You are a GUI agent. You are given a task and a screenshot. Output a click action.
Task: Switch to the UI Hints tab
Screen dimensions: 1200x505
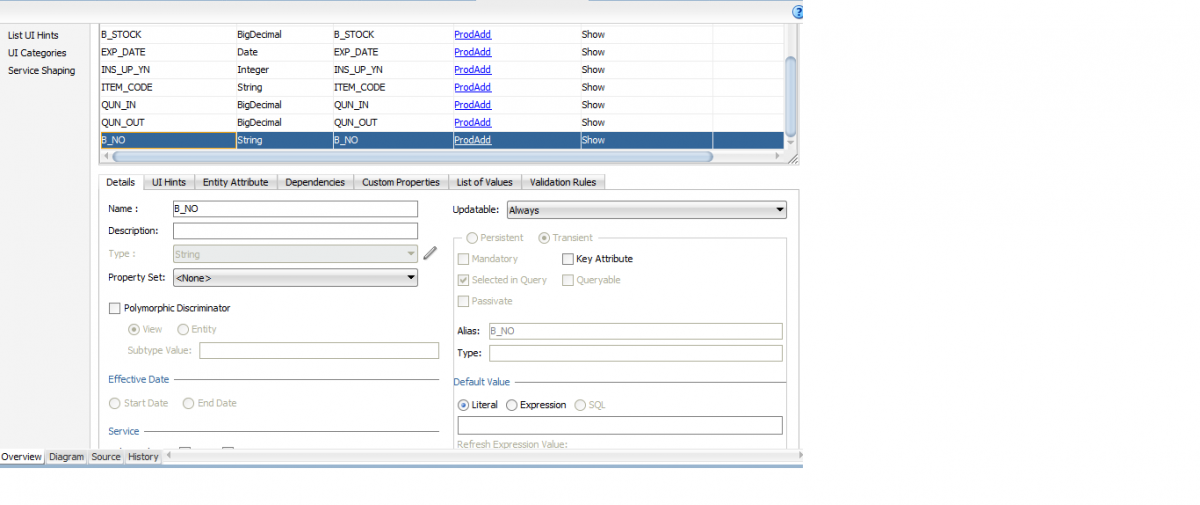[168, 182]
